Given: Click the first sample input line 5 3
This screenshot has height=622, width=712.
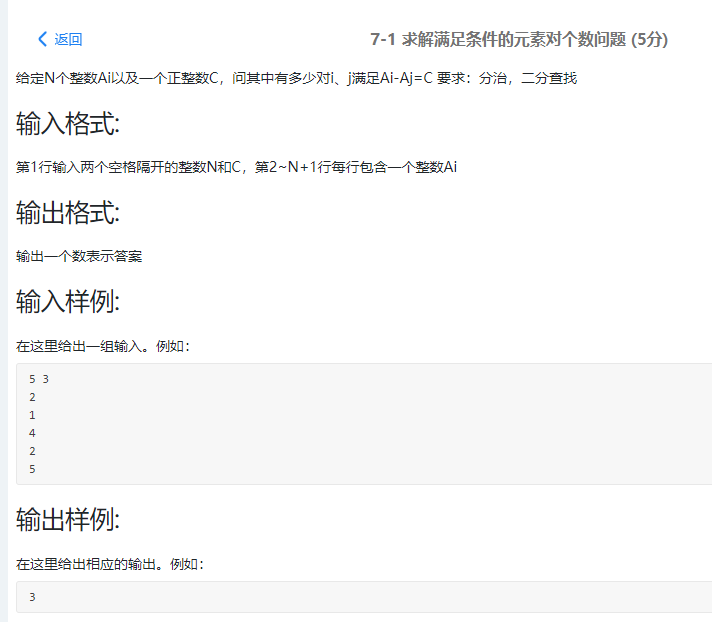Looking at the screenshot, I should pos(39,379).
